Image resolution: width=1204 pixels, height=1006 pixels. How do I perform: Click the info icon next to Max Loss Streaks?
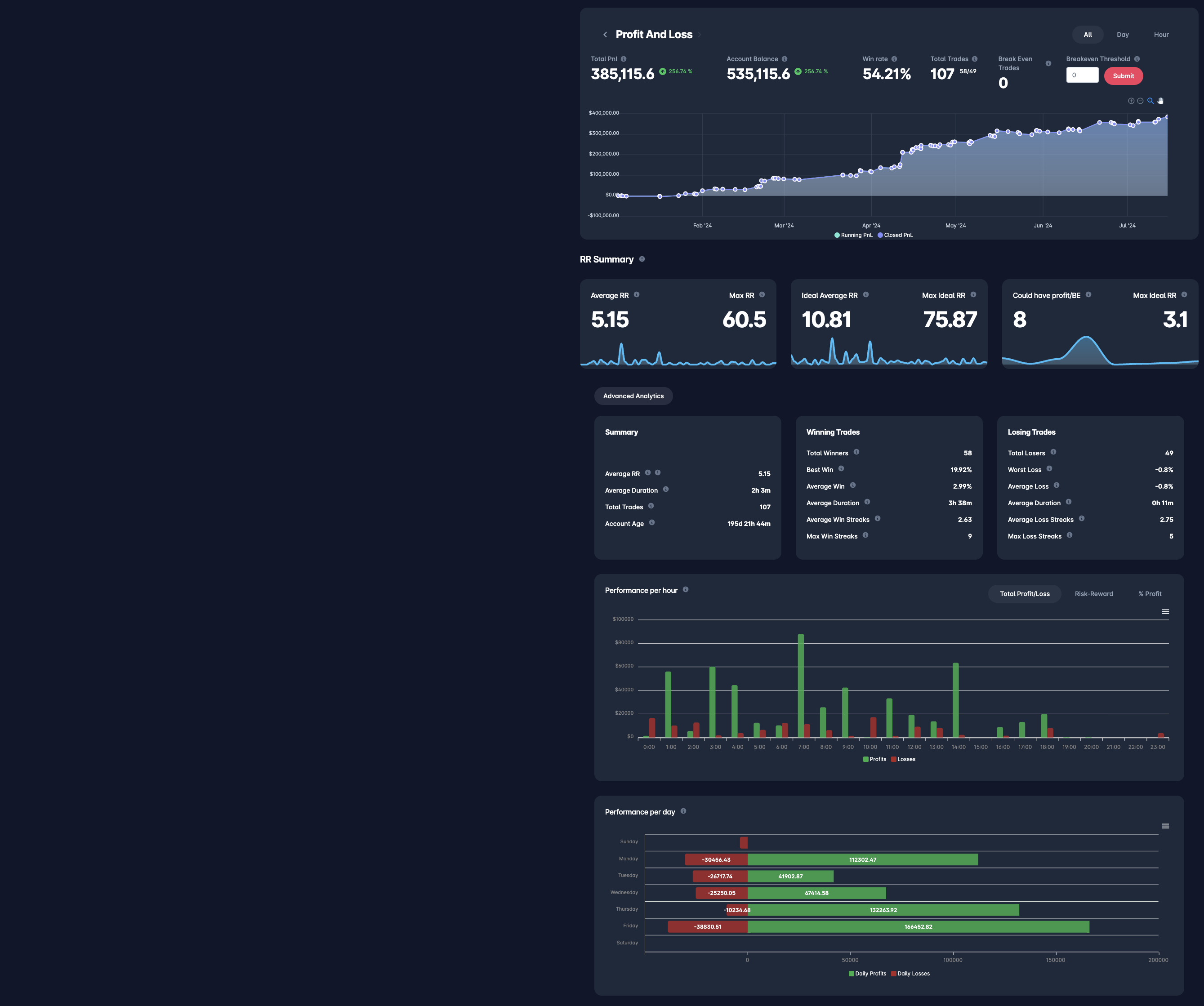1069,535
